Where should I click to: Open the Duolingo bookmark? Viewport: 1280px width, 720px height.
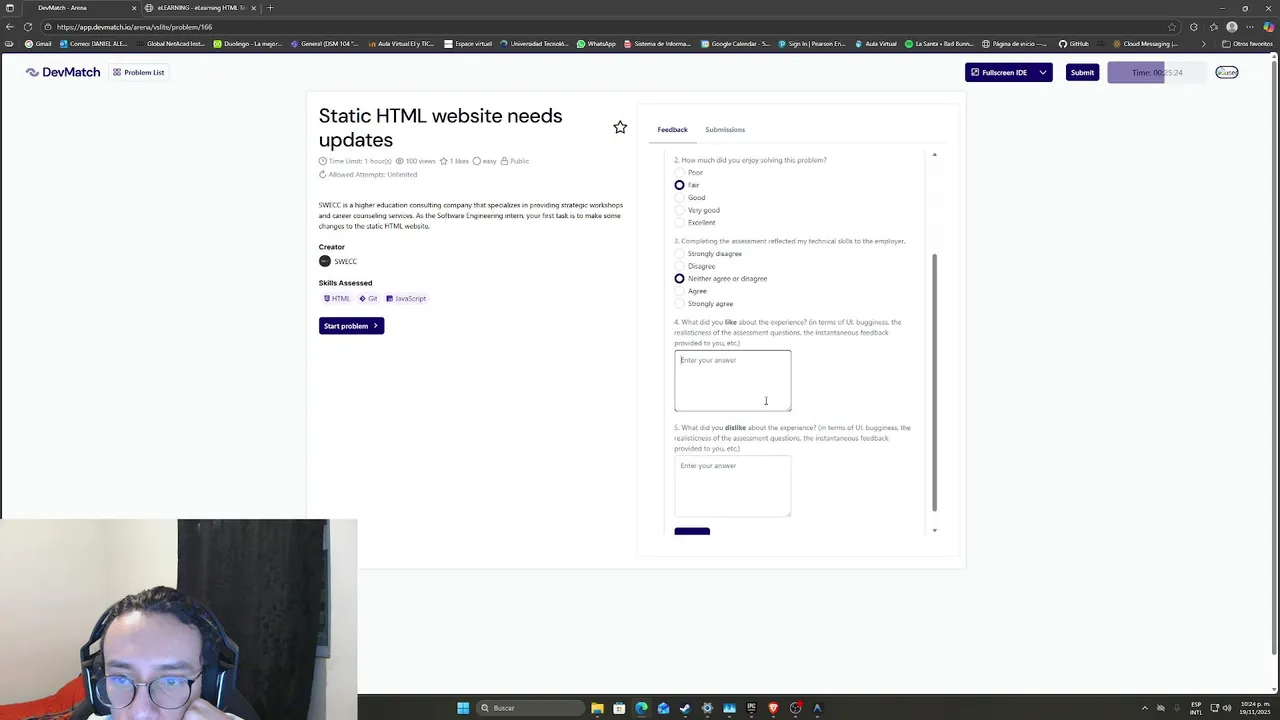point(248,44)
